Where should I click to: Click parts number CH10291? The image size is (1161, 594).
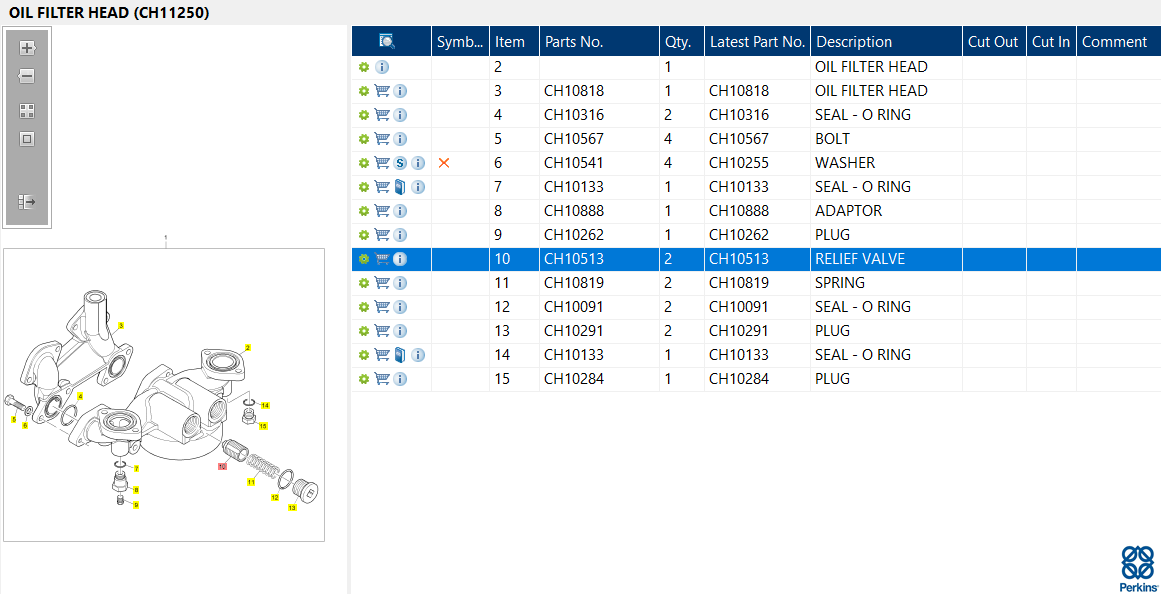point(574,331)
